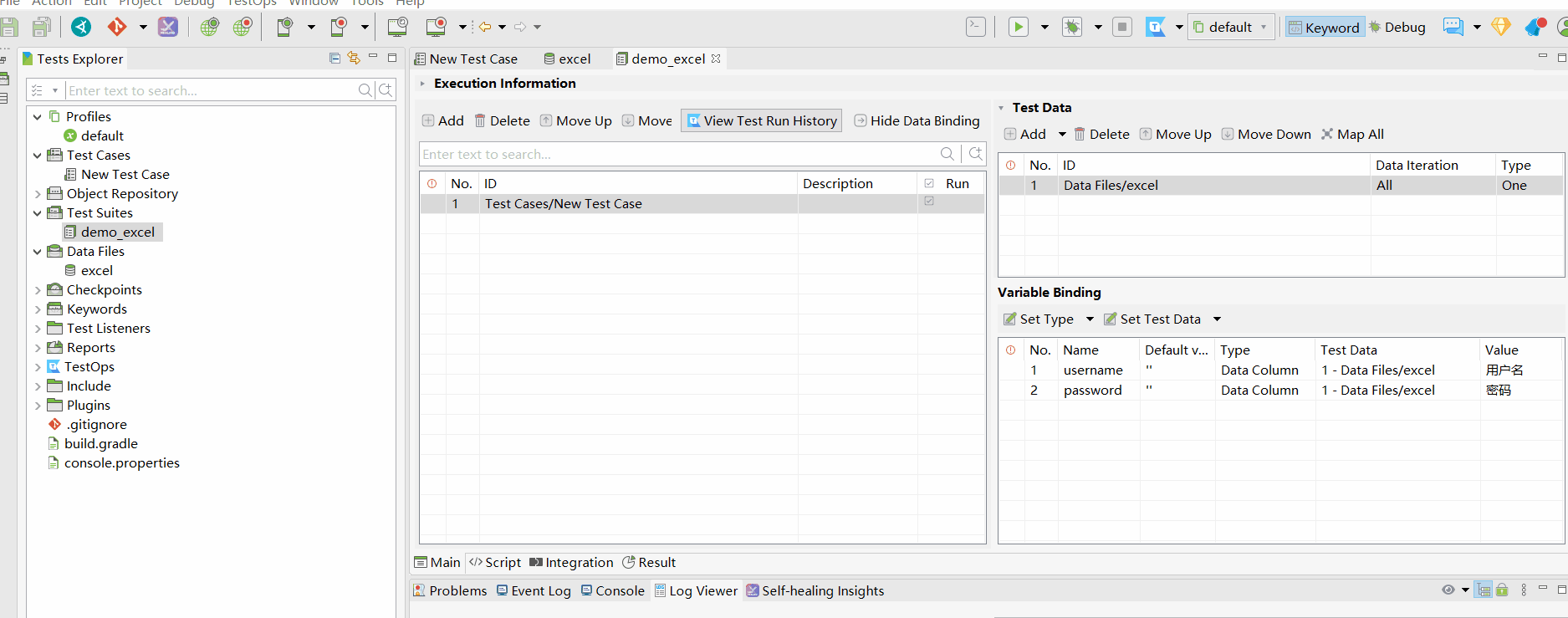Viewport: 1568px width, 618px height.
Task: Click the green bug debug-run icon
Action: [x=1072, y=27]
